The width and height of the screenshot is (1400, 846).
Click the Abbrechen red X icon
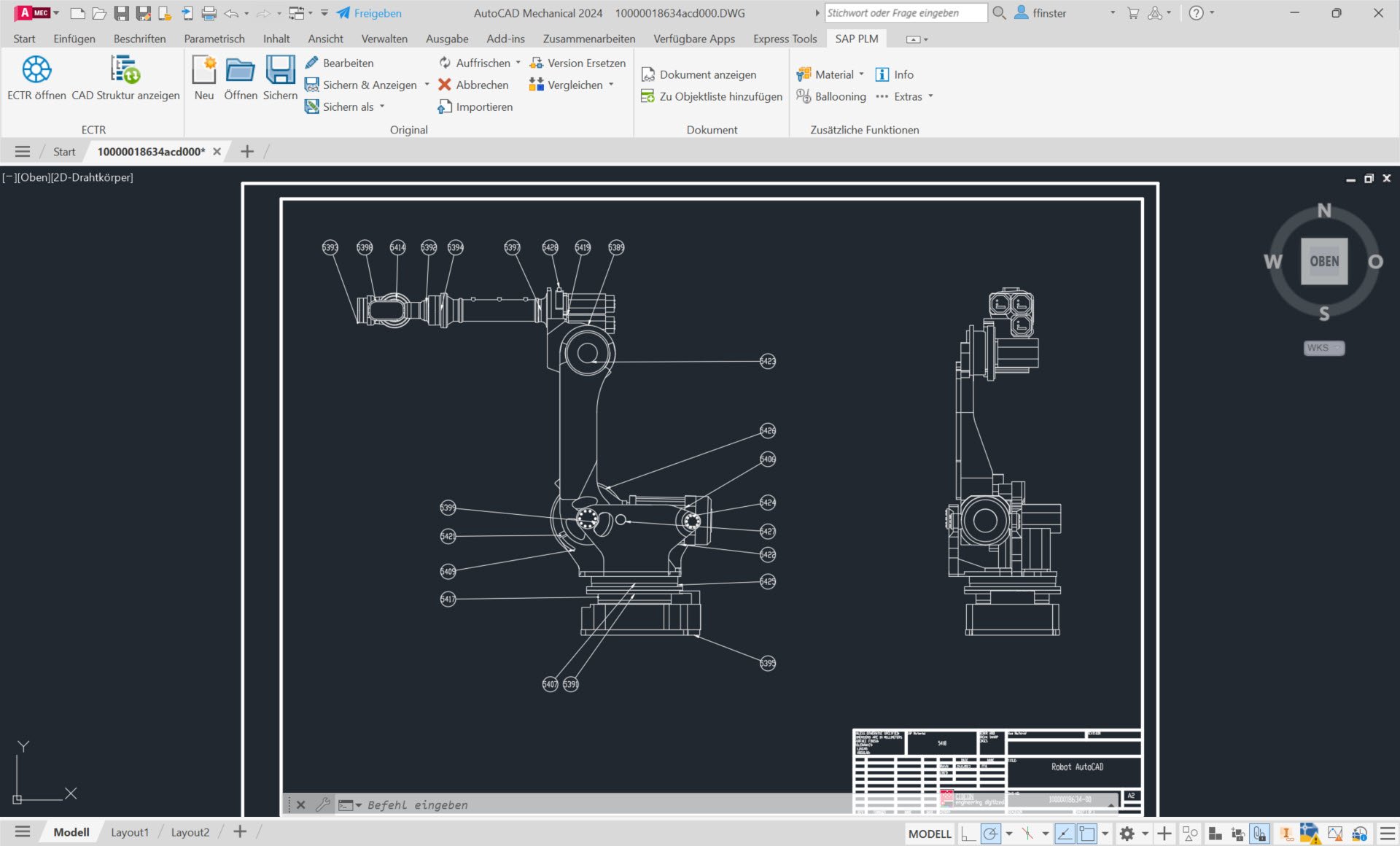click(x=444, y=85)
